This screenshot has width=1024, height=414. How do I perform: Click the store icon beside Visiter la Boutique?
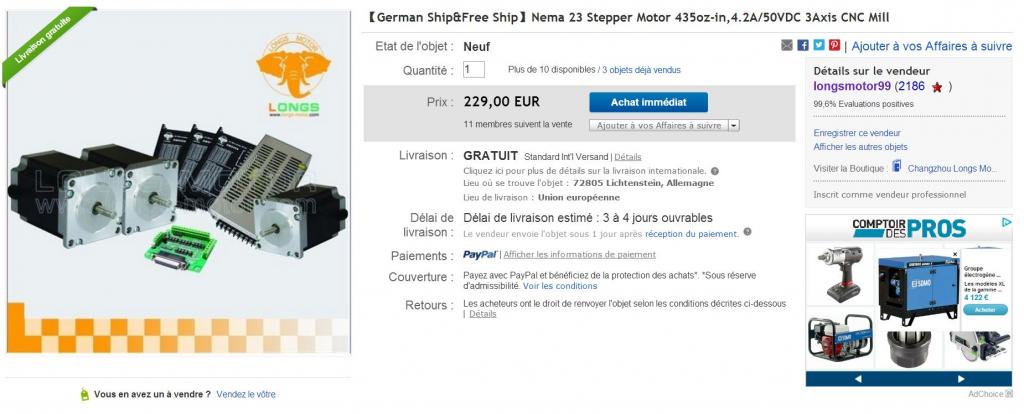897,167
